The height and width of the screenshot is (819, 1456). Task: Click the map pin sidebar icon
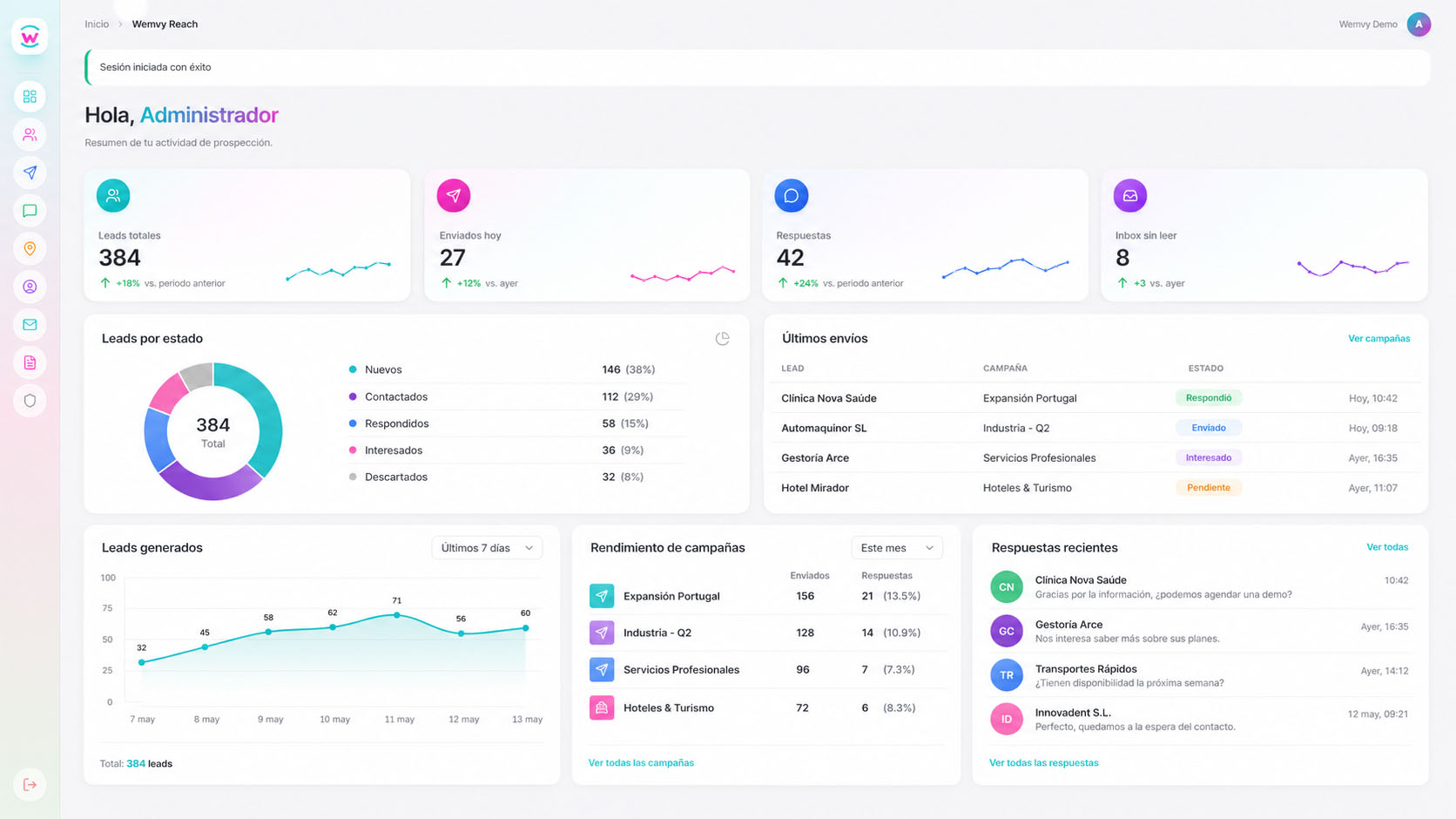pyautogui.click(x=30, y=248)
